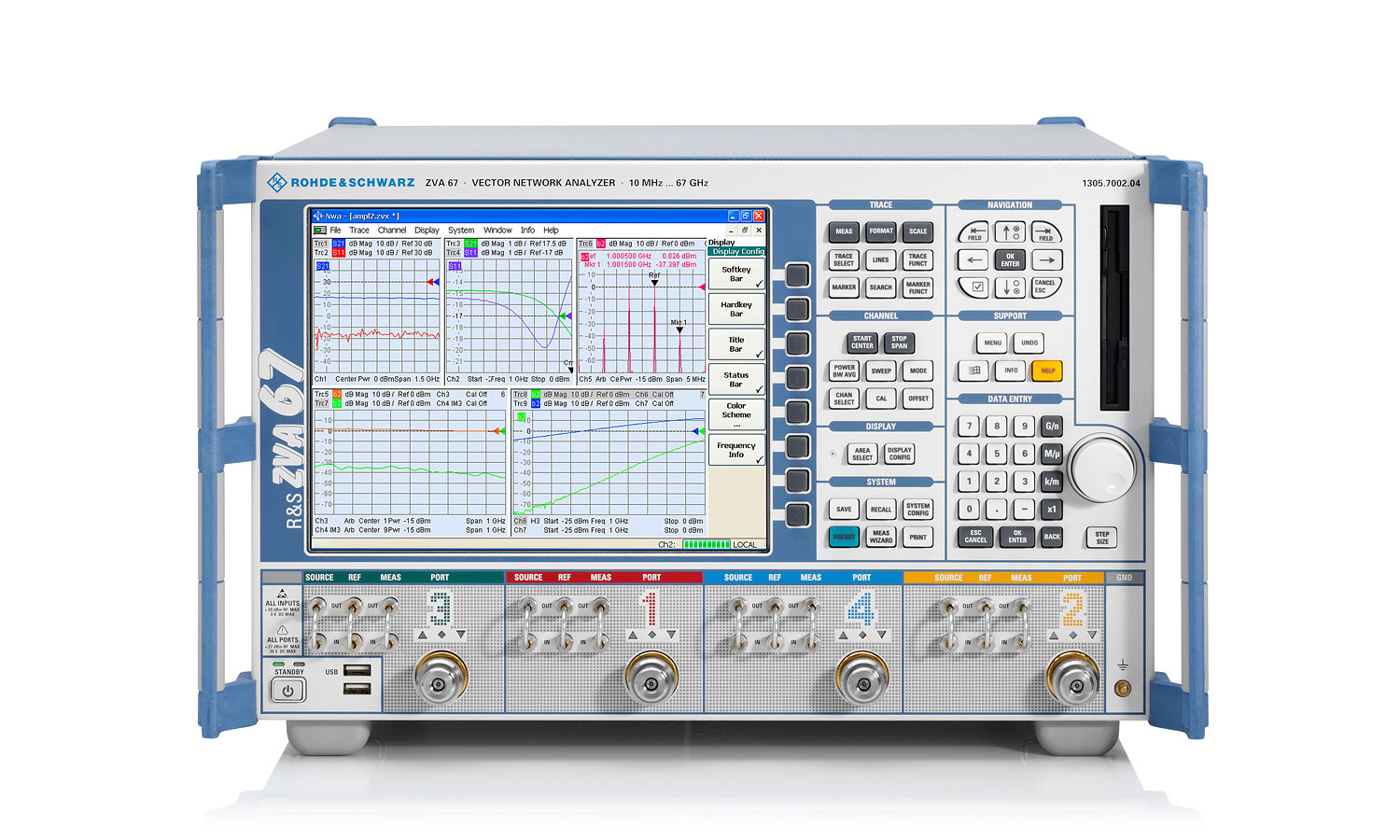Open the Color Scheme submenu softkey
The height and width of the screenshot is (840, 1400).
click(x=736, y=414)
